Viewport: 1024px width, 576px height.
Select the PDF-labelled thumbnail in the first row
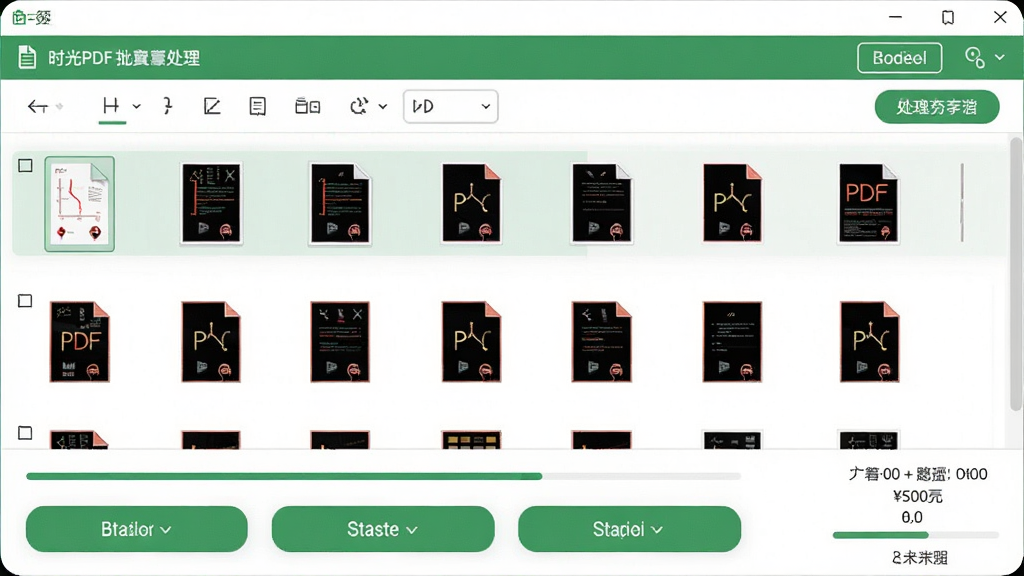click(x=868, y=204)
